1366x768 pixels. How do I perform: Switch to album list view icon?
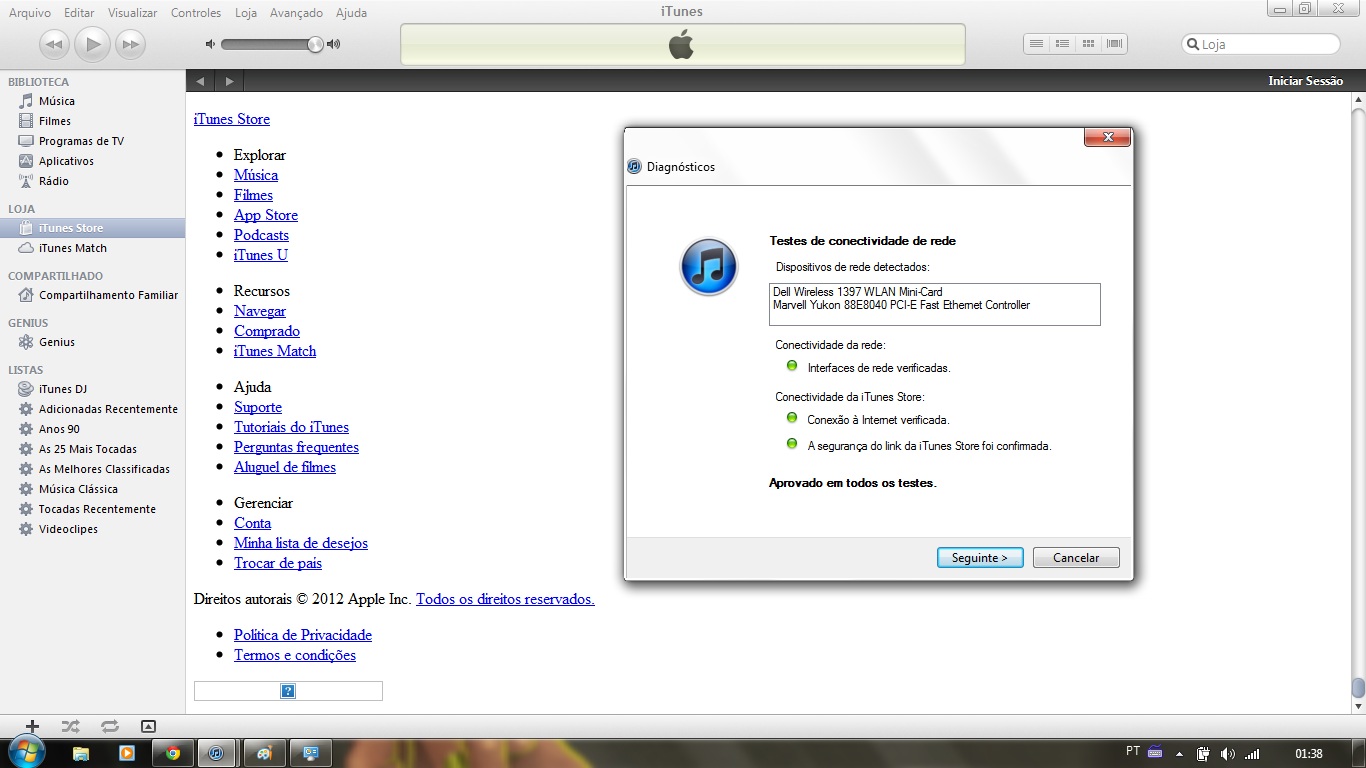point(1063,44)
